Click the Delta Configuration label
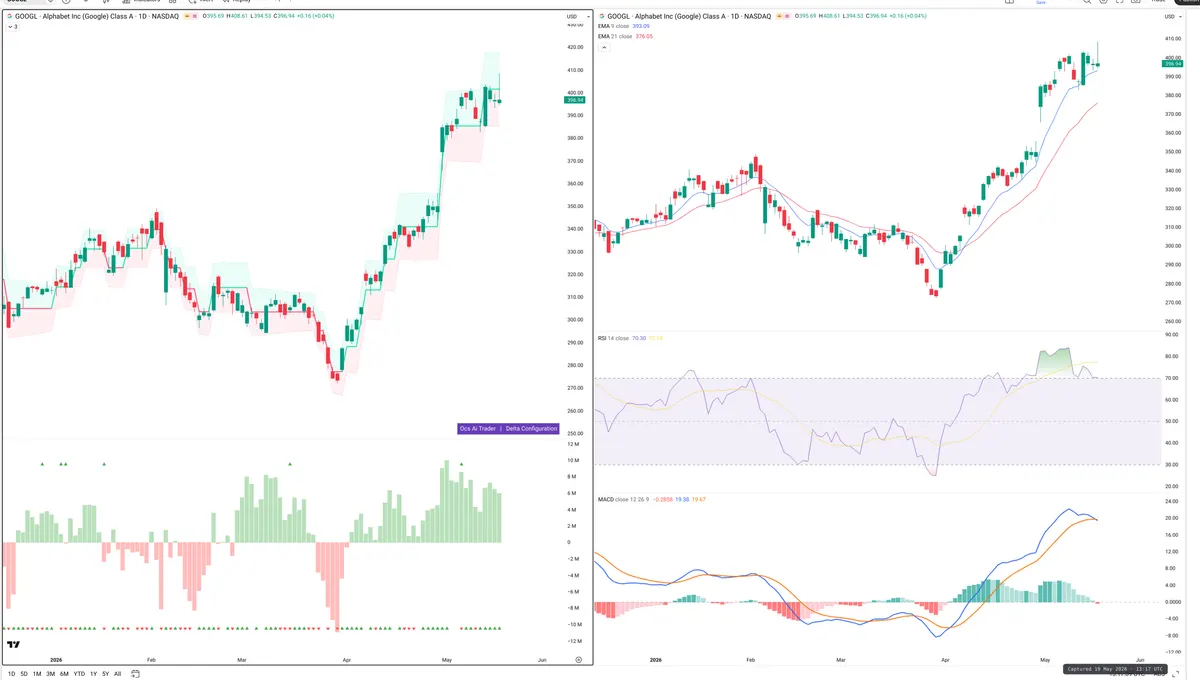 (531, 429)
